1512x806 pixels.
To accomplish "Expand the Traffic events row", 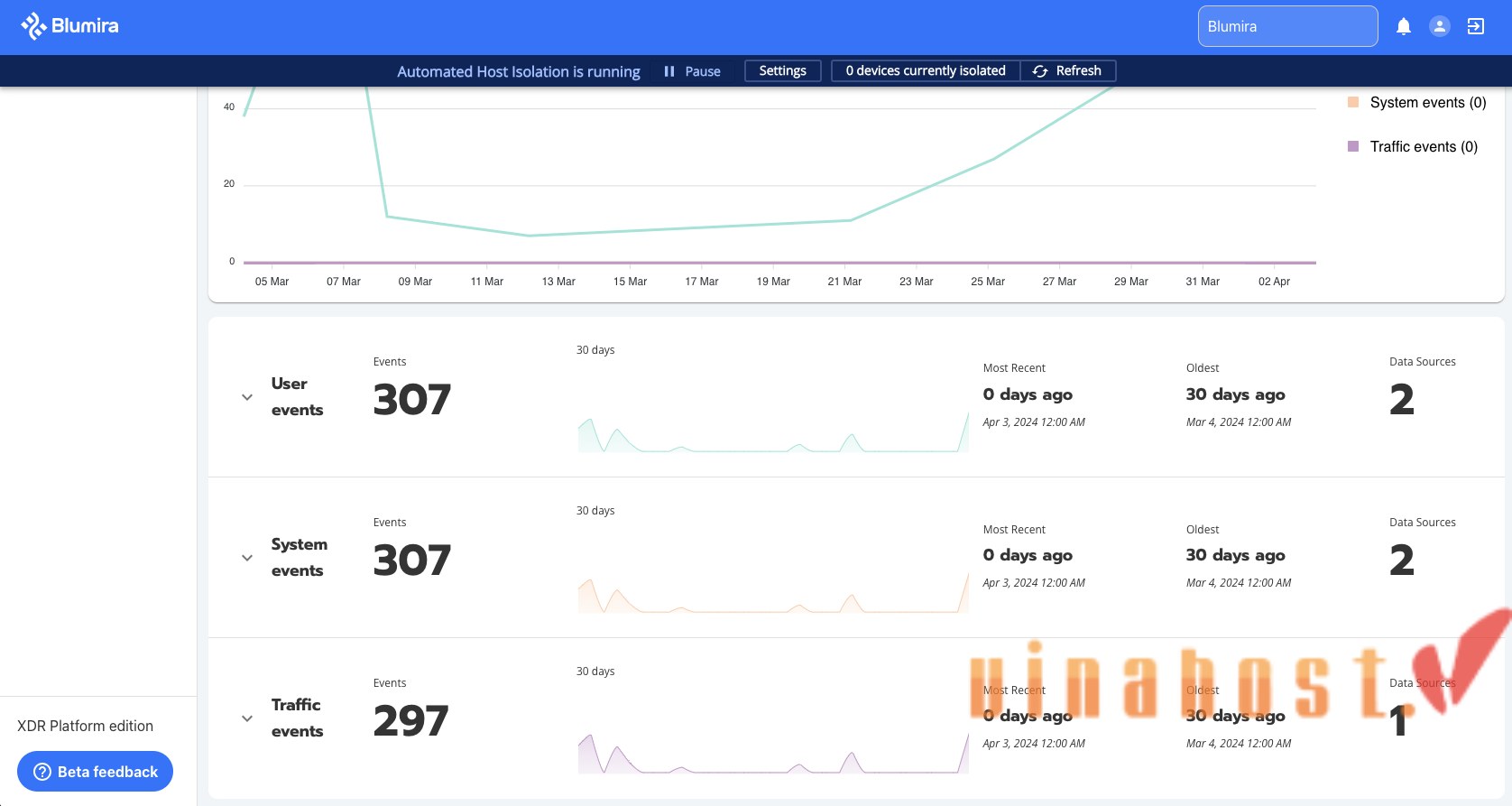I will tap(247, 718).
